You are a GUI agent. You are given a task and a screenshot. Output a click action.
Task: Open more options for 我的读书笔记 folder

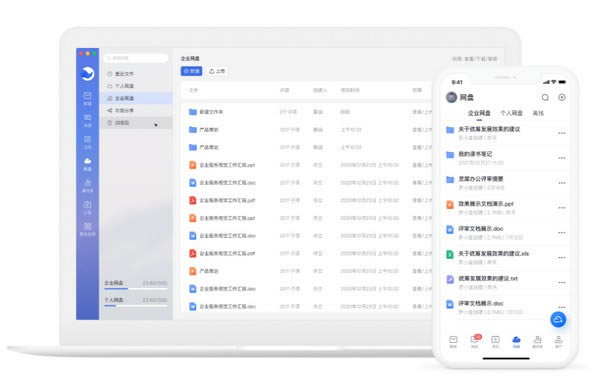click(561, 158)
